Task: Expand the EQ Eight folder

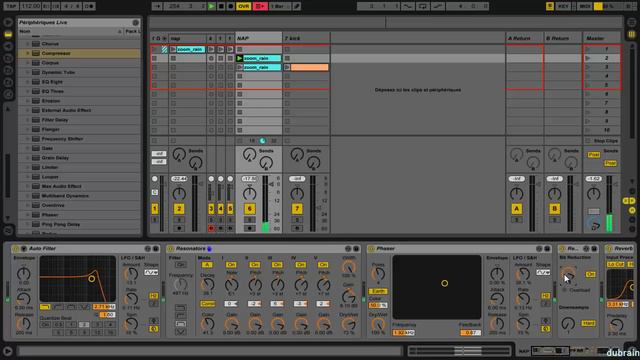Action: 28,82
